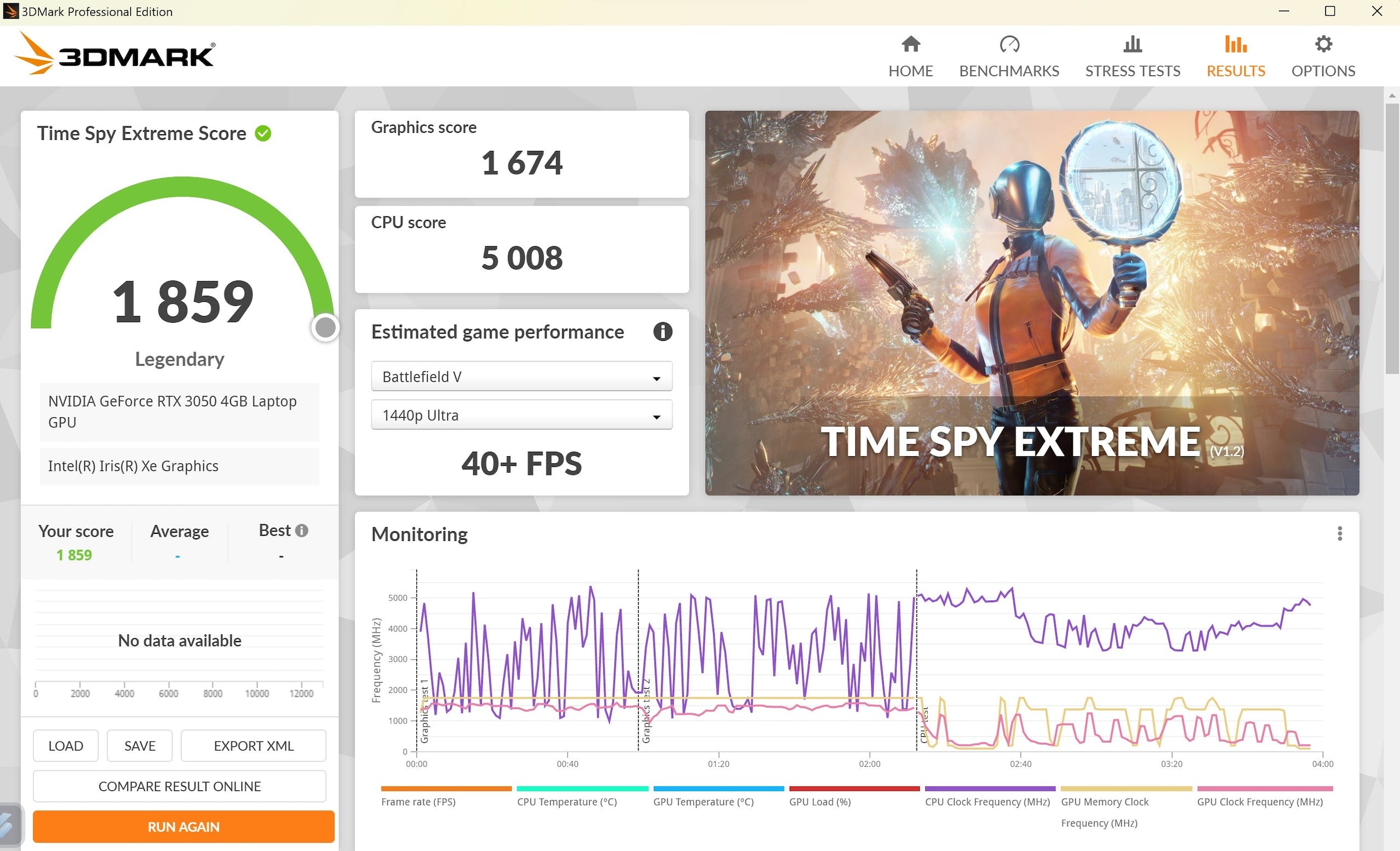The width and height of the screenshot is (1400, 851).
Task: Switch to HOME tab label
Action: [910, 71]
